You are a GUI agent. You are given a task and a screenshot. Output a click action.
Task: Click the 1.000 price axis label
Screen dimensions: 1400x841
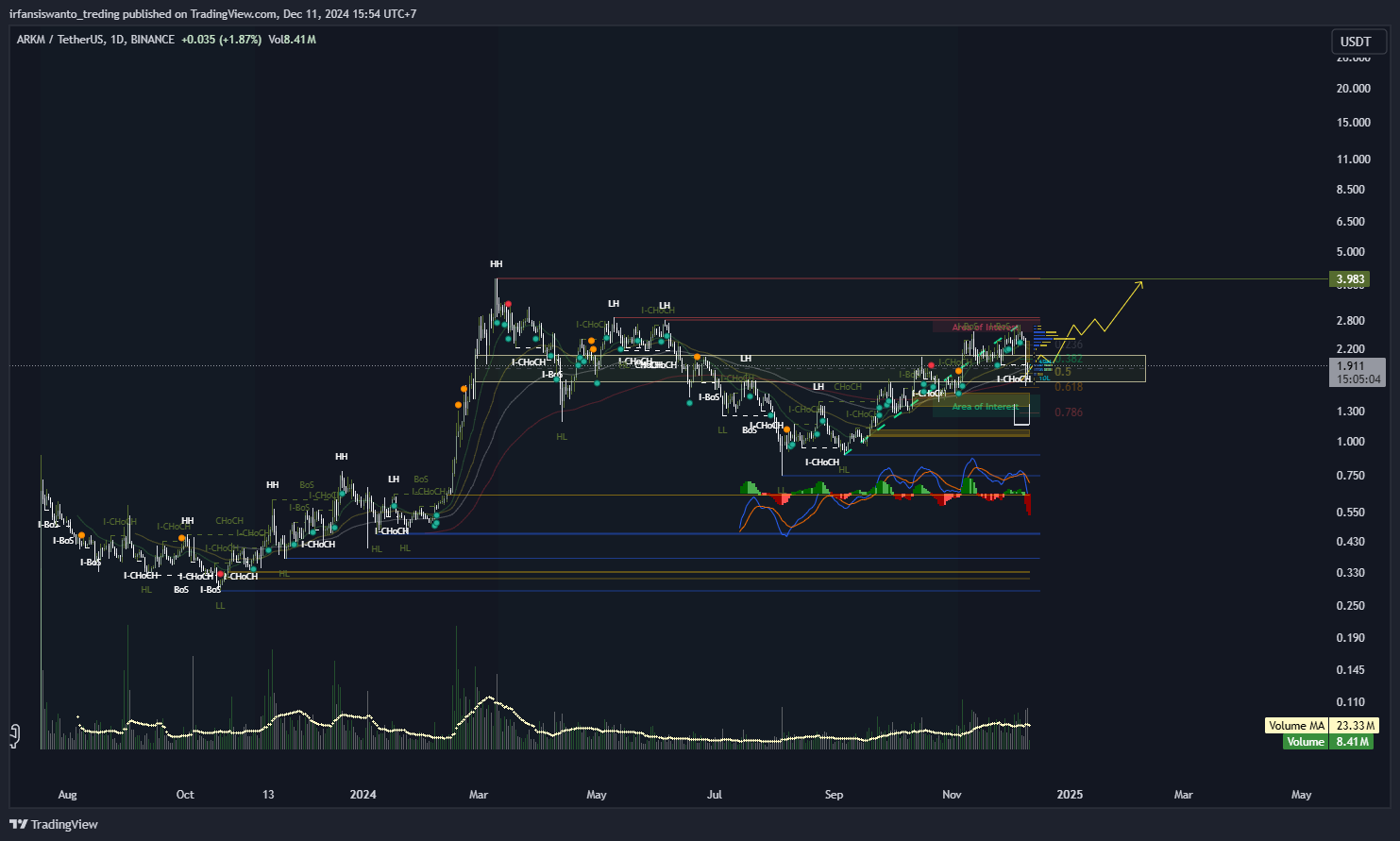coord(1351,441)
